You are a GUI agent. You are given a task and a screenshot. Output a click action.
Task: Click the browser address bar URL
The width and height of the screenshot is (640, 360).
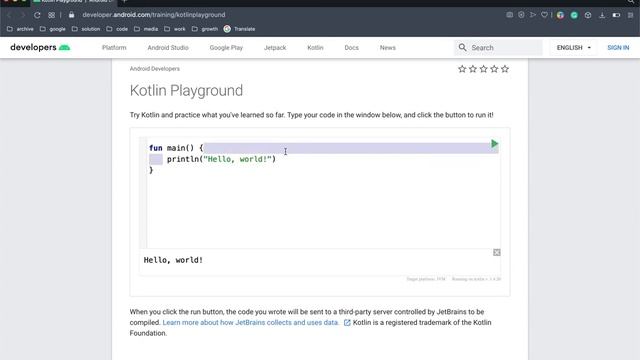coord(154,15)
